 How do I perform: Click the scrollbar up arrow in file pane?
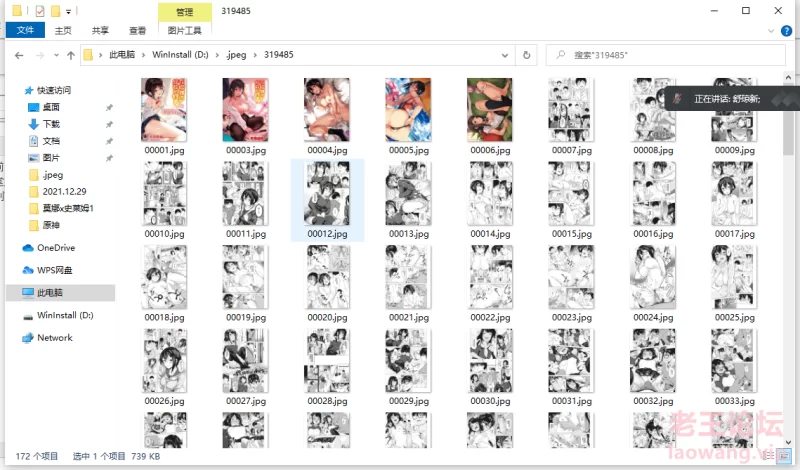point(788,78)
